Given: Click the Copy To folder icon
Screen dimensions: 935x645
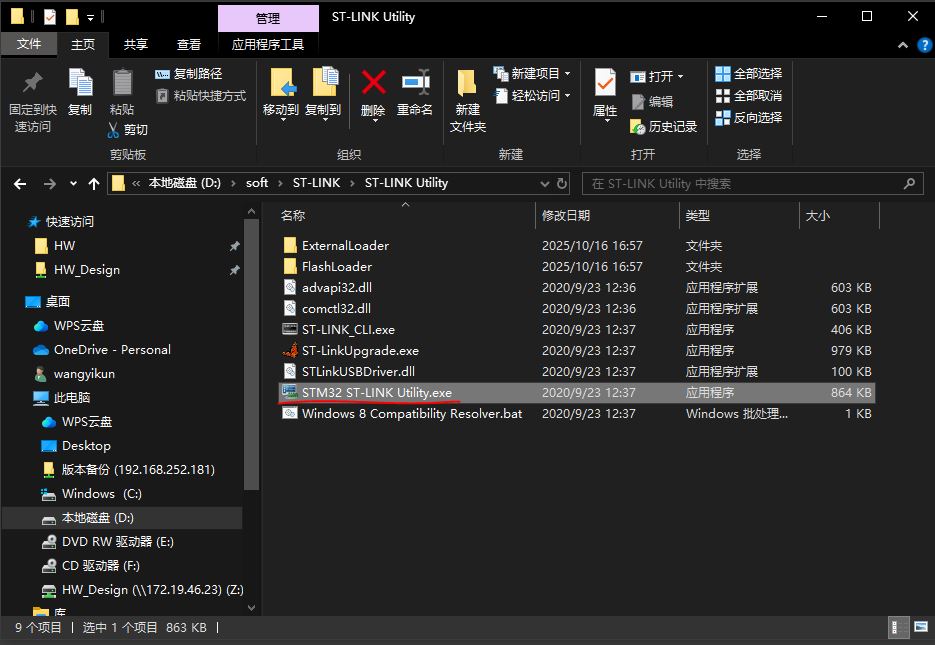Looking at the screenshot, I should point(325,82).
